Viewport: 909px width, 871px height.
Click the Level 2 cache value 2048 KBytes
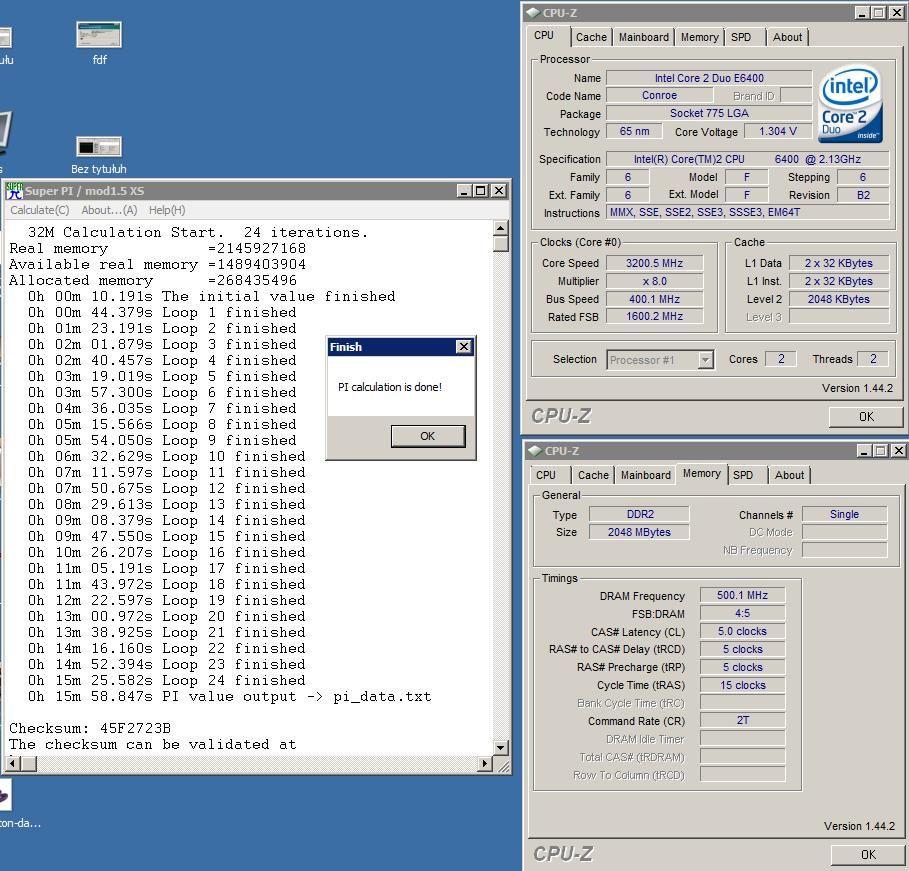click(x=838, y=299)
